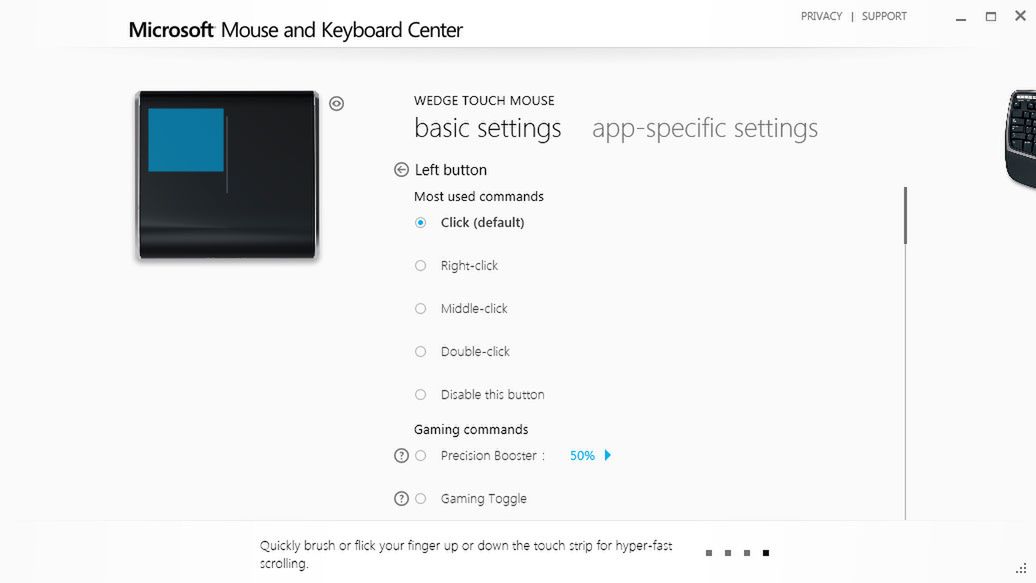Switch to app-specific settings tab
1036x583 pixels.
click(705, 129)
